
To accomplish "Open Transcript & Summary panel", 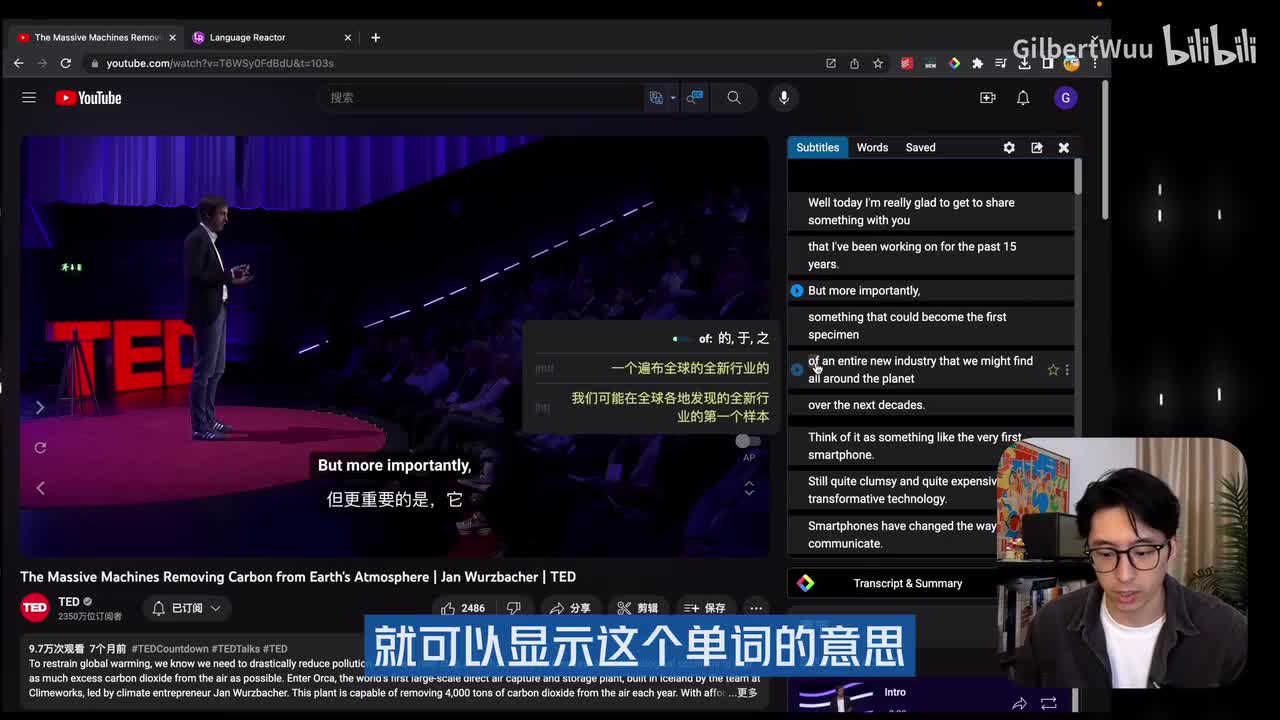I will click(907, 583).
